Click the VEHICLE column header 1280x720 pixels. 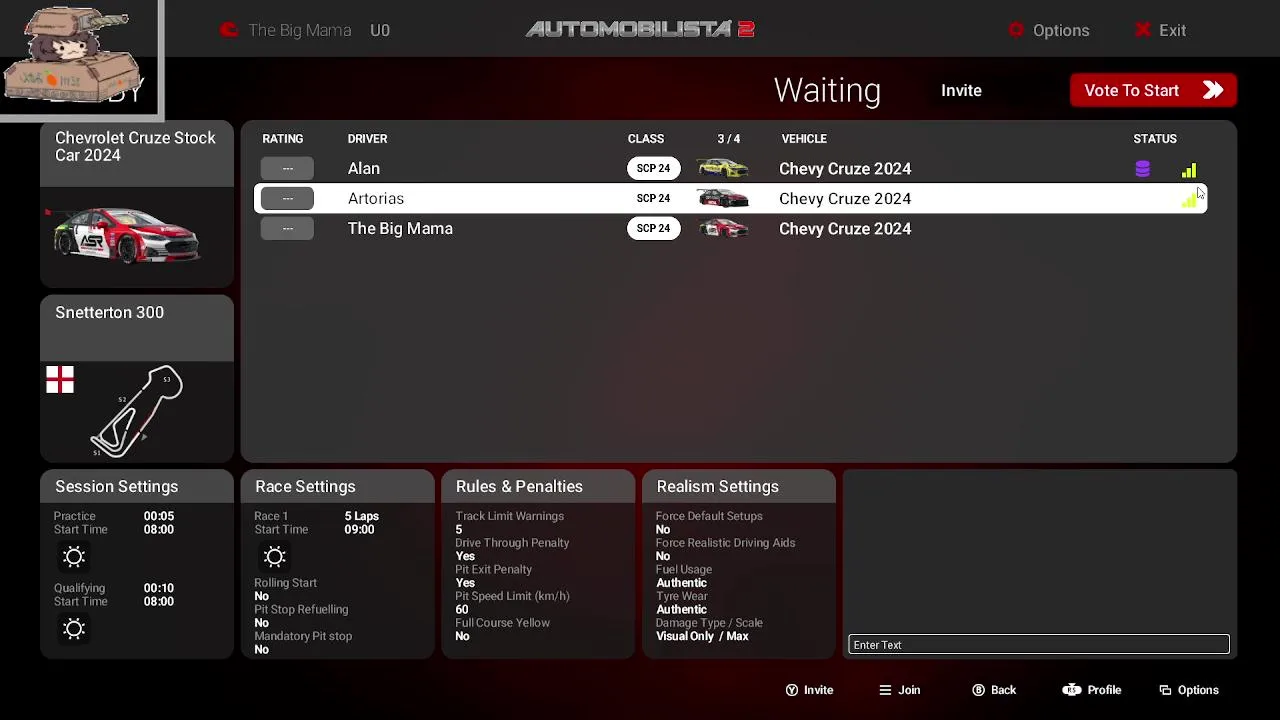[x=804, y=139]
